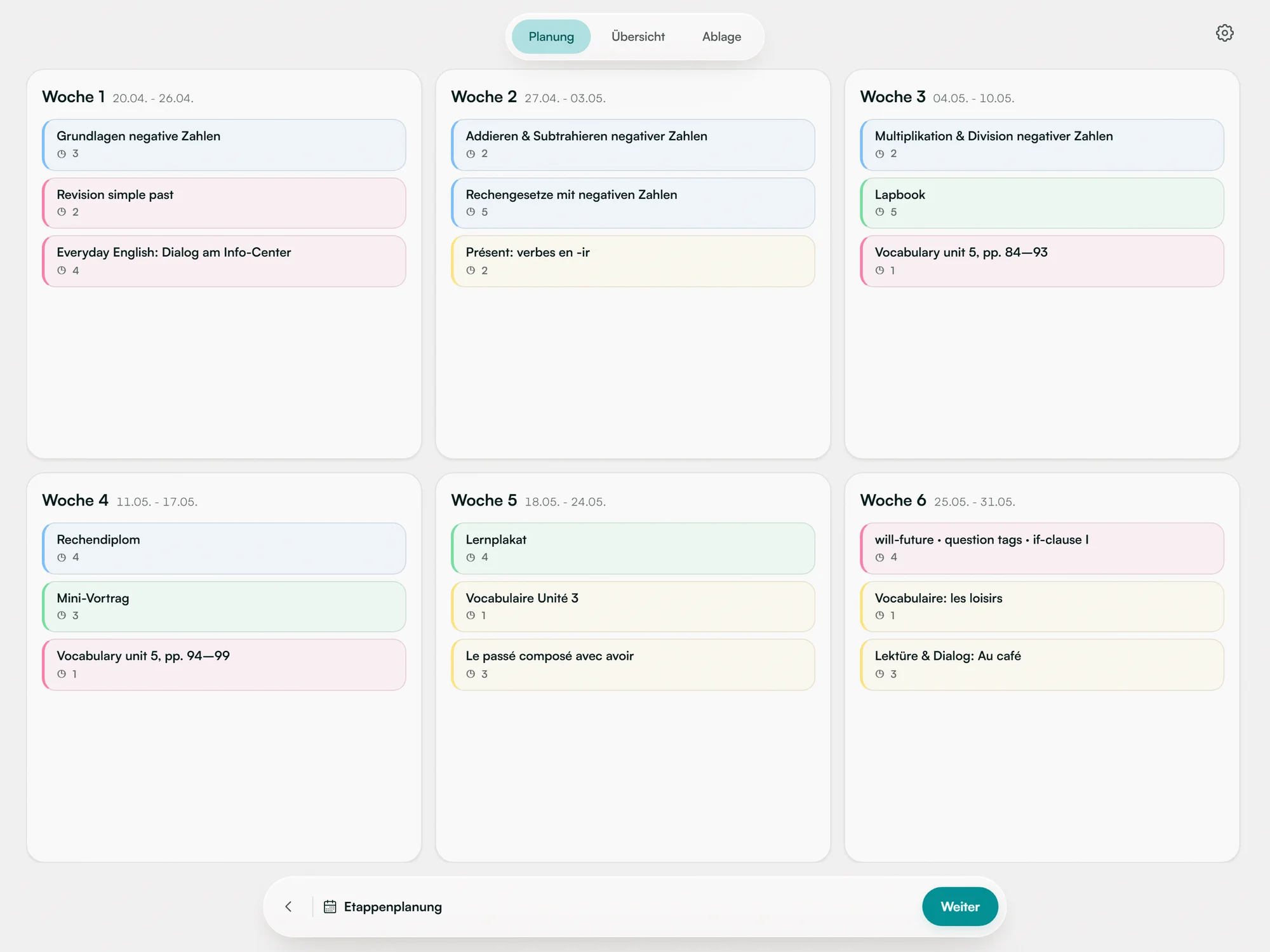Click clock icon on will-future card

879,558
